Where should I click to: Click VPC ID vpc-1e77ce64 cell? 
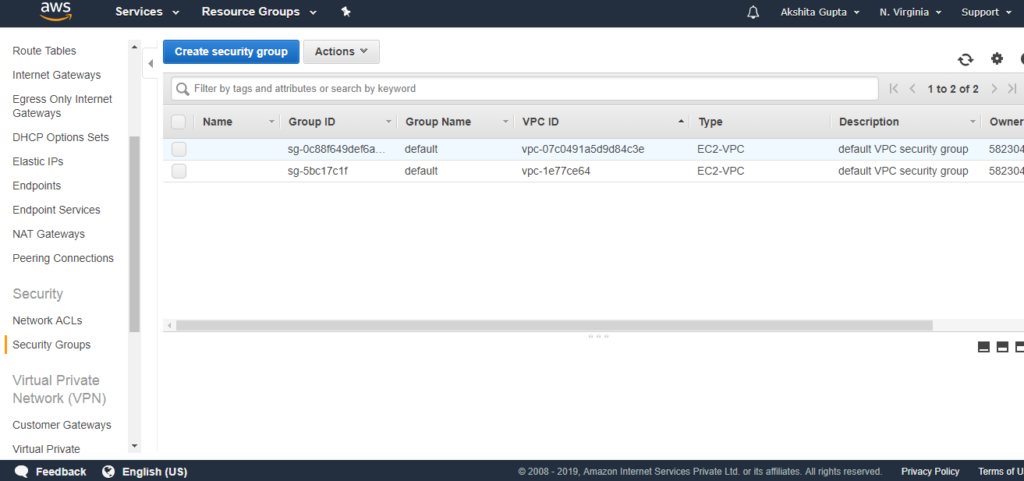click(556, 172)
